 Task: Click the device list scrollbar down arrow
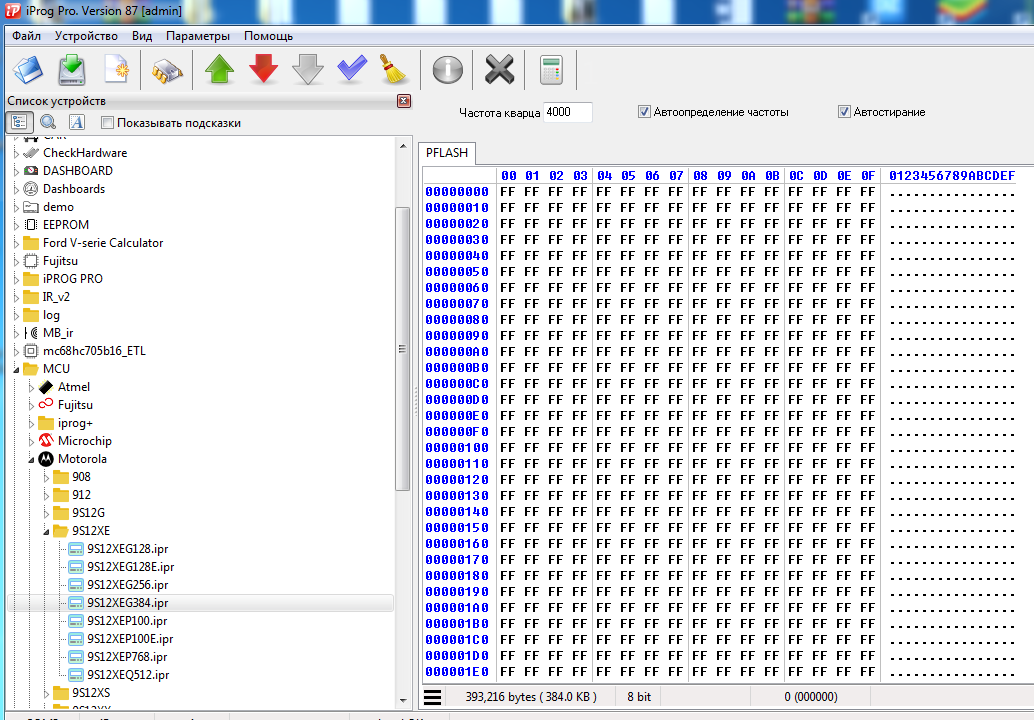coord(403,700)
